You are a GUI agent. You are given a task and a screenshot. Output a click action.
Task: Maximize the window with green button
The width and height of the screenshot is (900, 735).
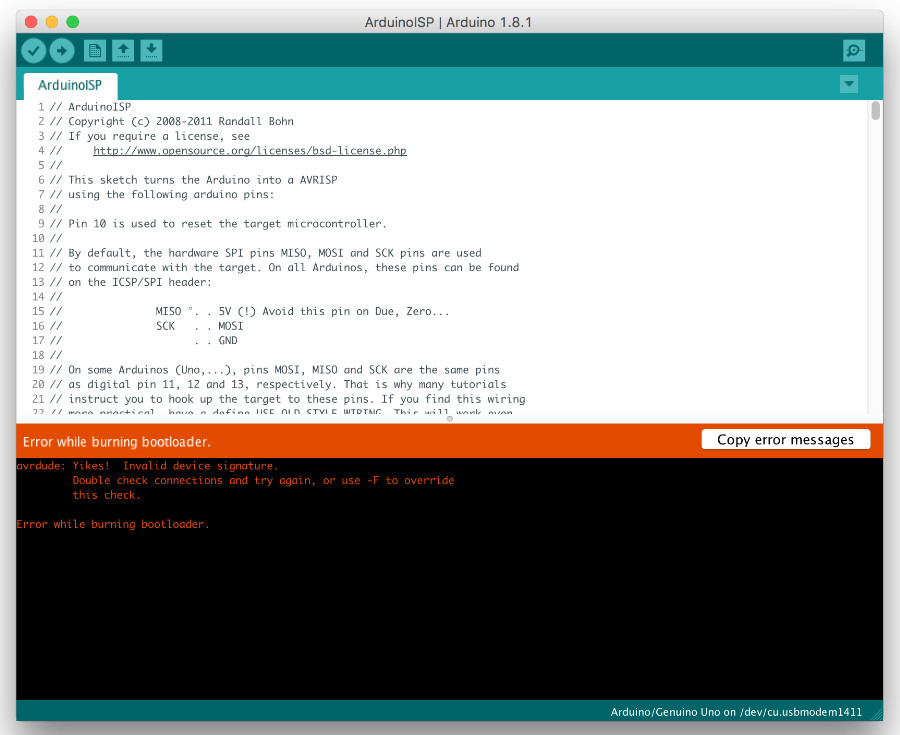pos(72,22)
